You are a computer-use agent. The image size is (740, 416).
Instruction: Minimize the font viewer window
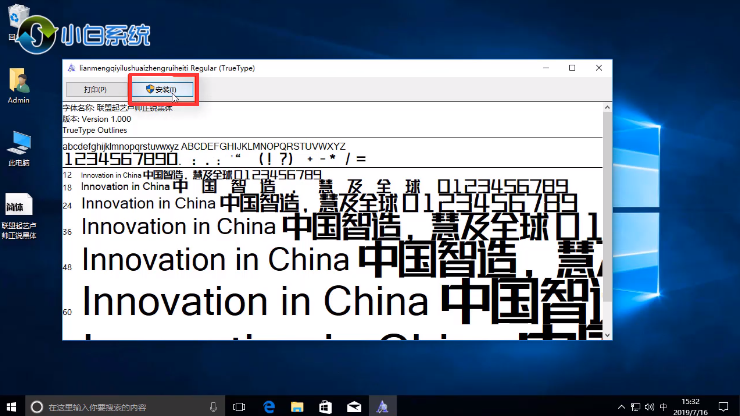[x=546, y=68]
